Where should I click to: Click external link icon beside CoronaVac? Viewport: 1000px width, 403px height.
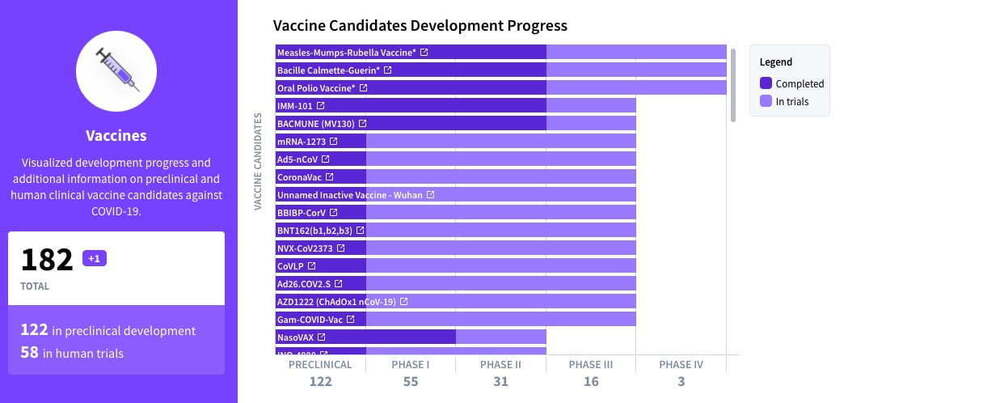329,177
